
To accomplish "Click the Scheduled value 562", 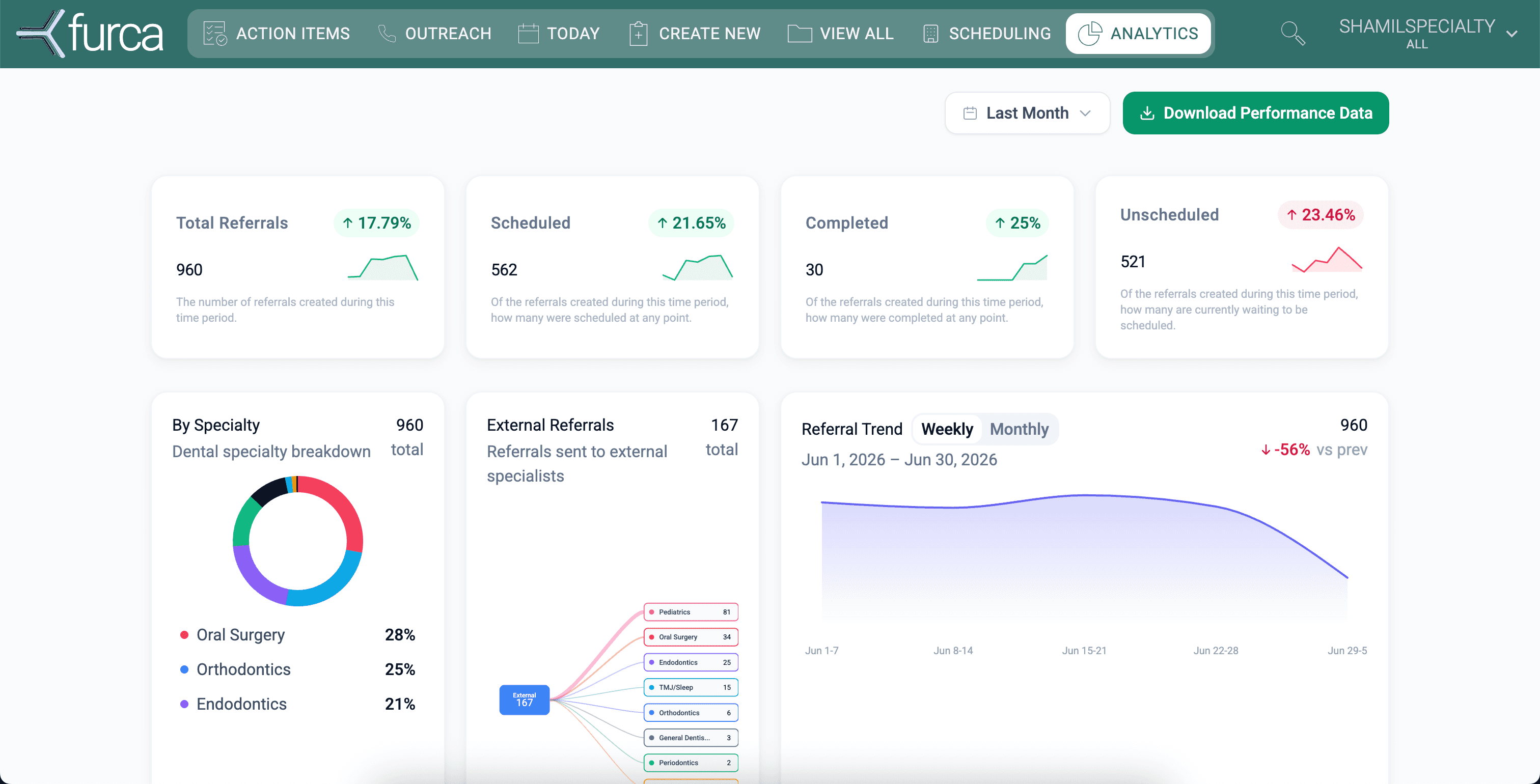I will click(x=504, y=269).
